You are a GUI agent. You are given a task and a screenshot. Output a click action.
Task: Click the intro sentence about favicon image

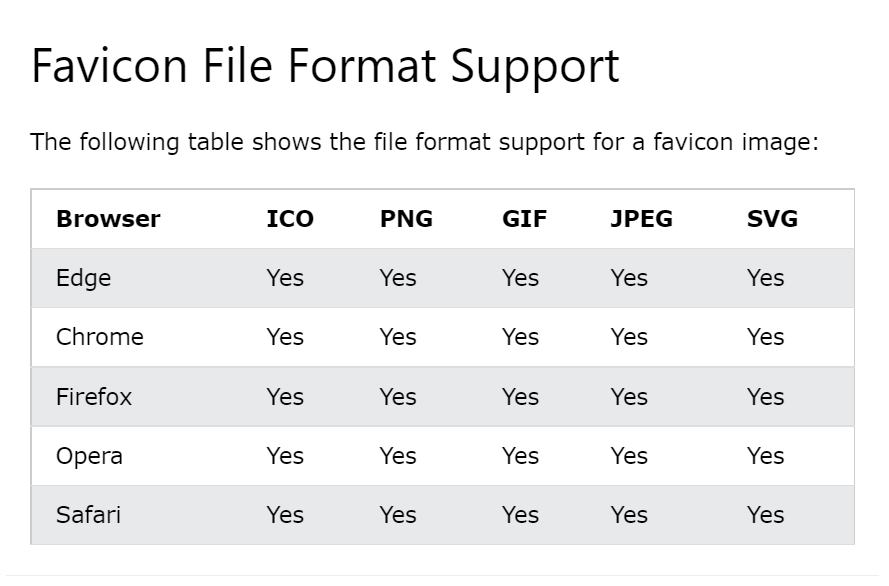[425, 142]
